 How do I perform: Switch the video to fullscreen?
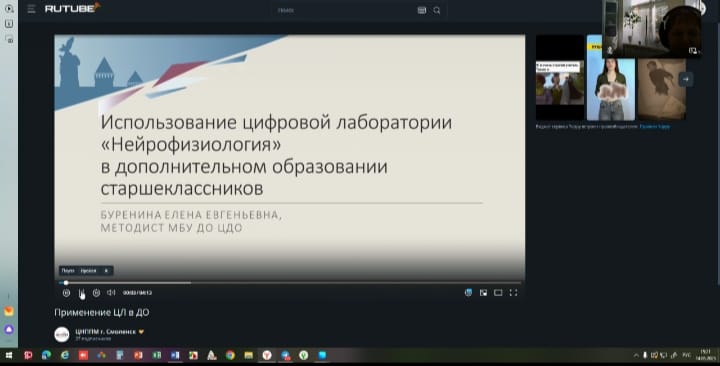click(513, 293)
